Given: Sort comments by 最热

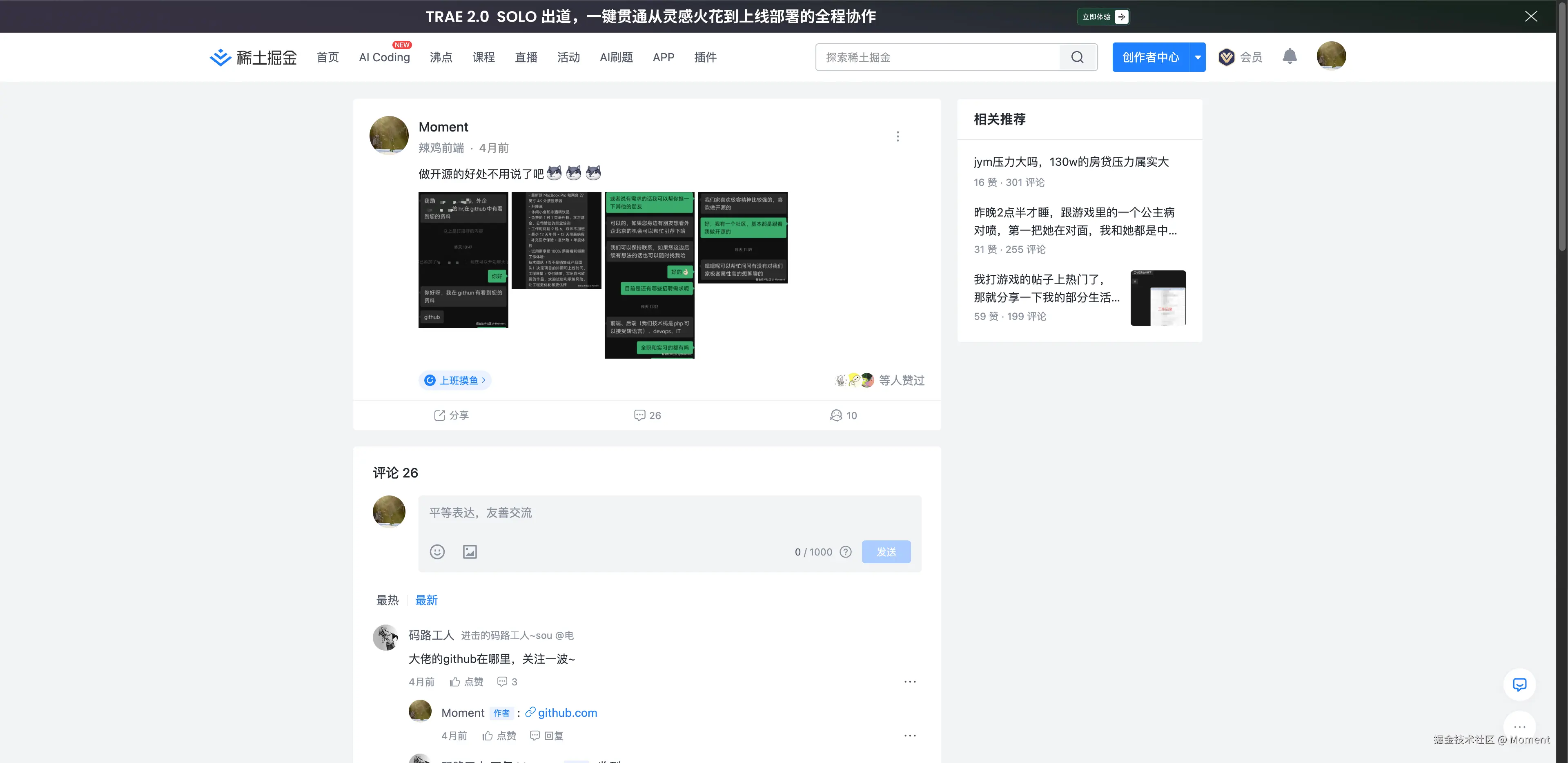Looking at the screenshot, I should tap(387, 600).
